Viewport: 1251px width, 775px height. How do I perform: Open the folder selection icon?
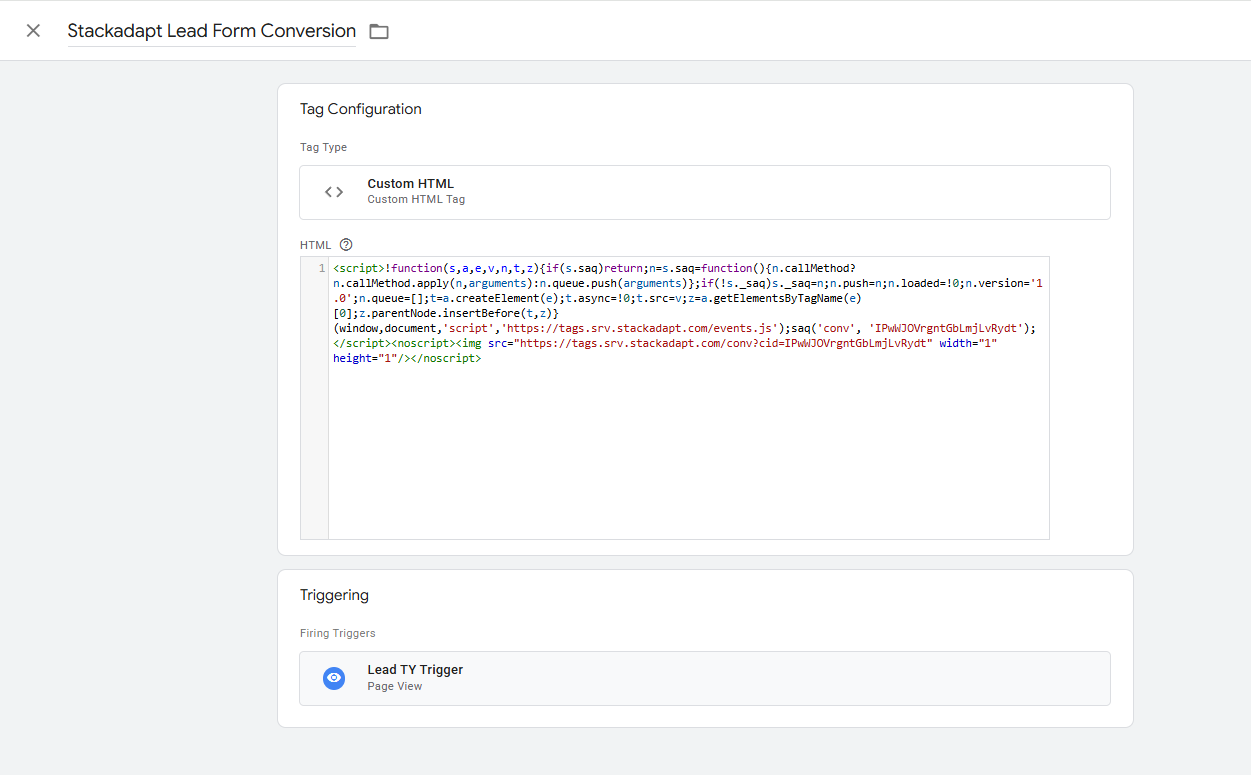click(379, 31)
